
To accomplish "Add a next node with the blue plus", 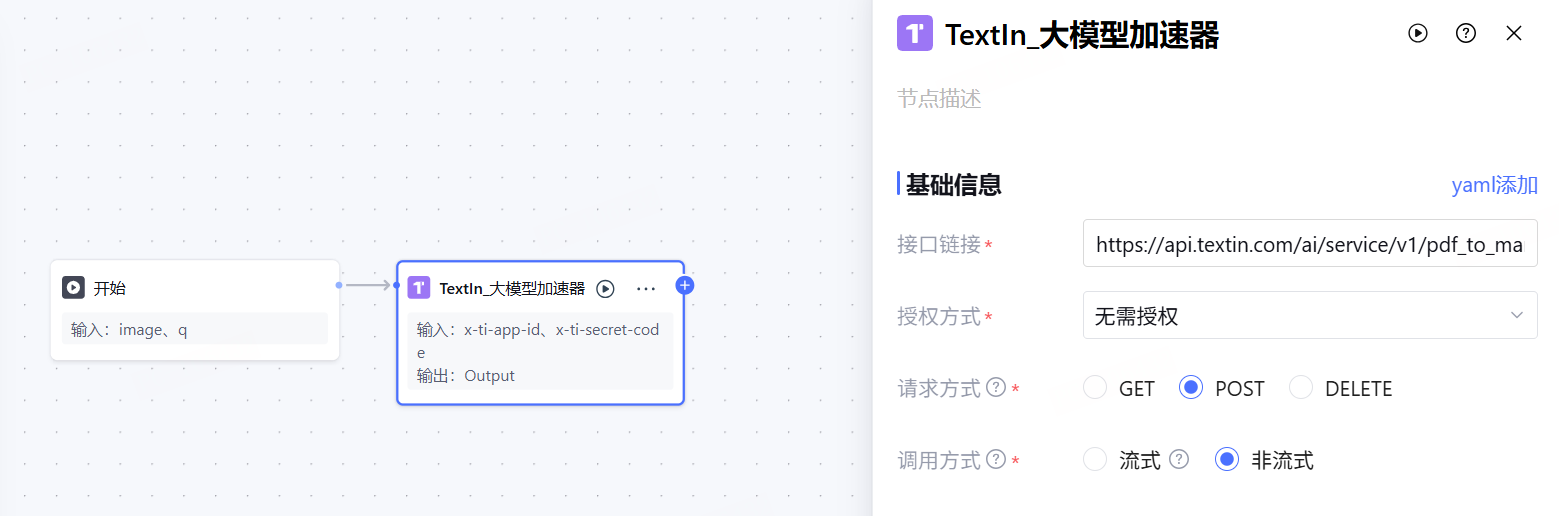I will click(x=685, y=286).
